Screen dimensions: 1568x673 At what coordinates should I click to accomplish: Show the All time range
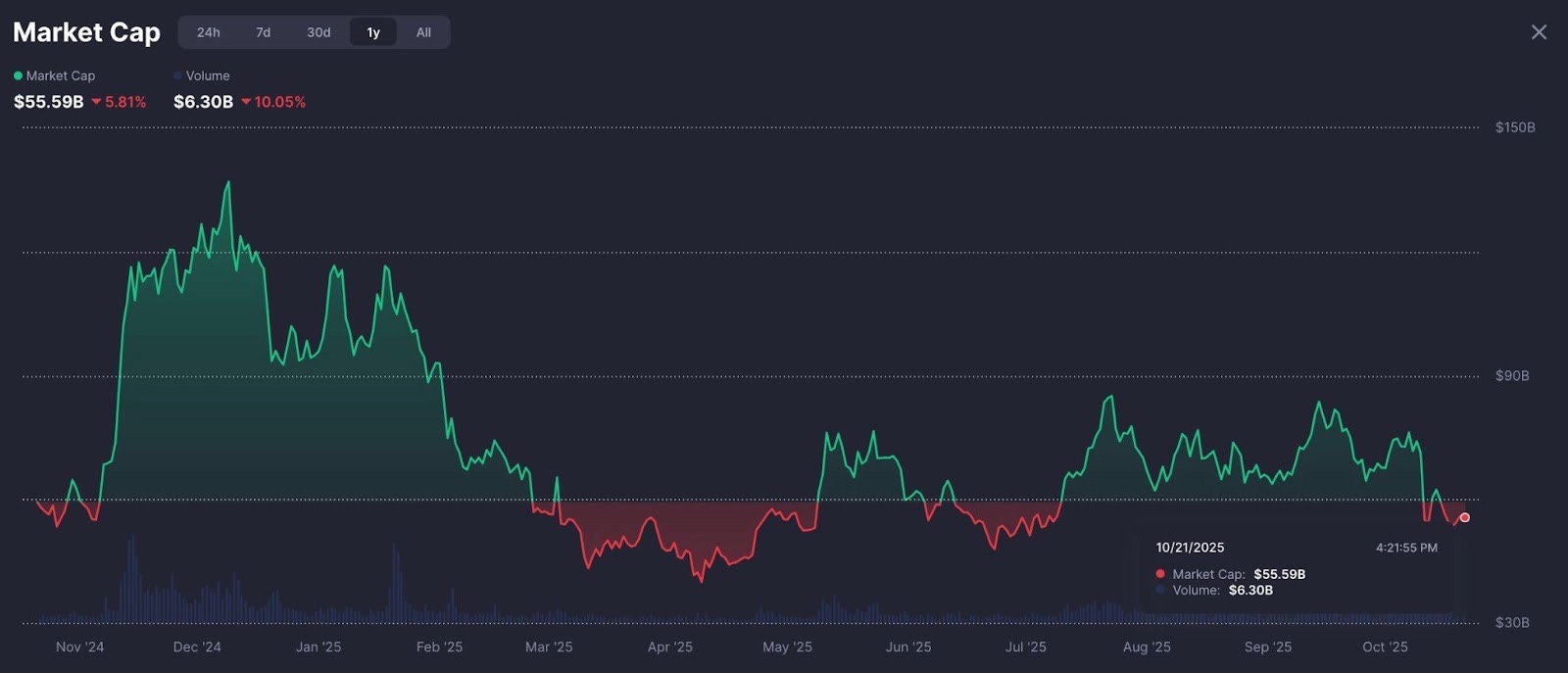pyautogui.click(x=423, y=32)
